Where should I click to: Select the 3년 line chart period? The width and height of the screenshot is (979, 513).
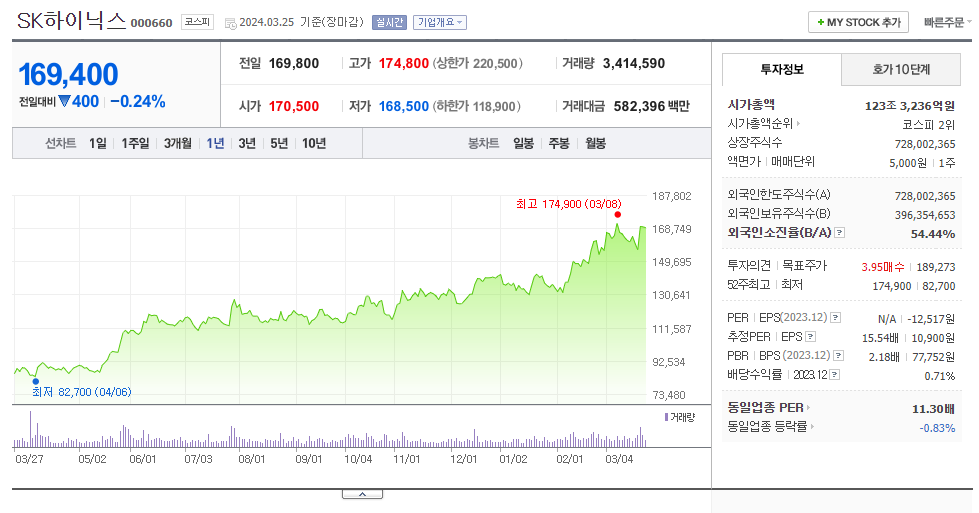point(247,144)
